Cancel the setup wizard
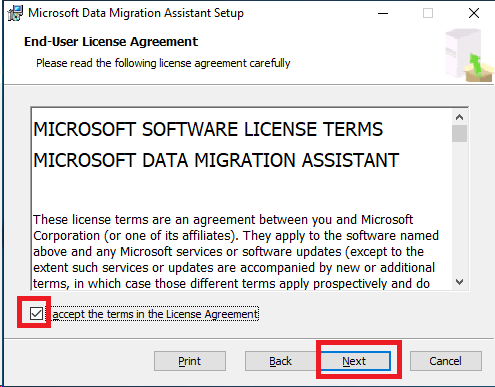The width and height of the screenshot is (495, 387). coord(446,361)
